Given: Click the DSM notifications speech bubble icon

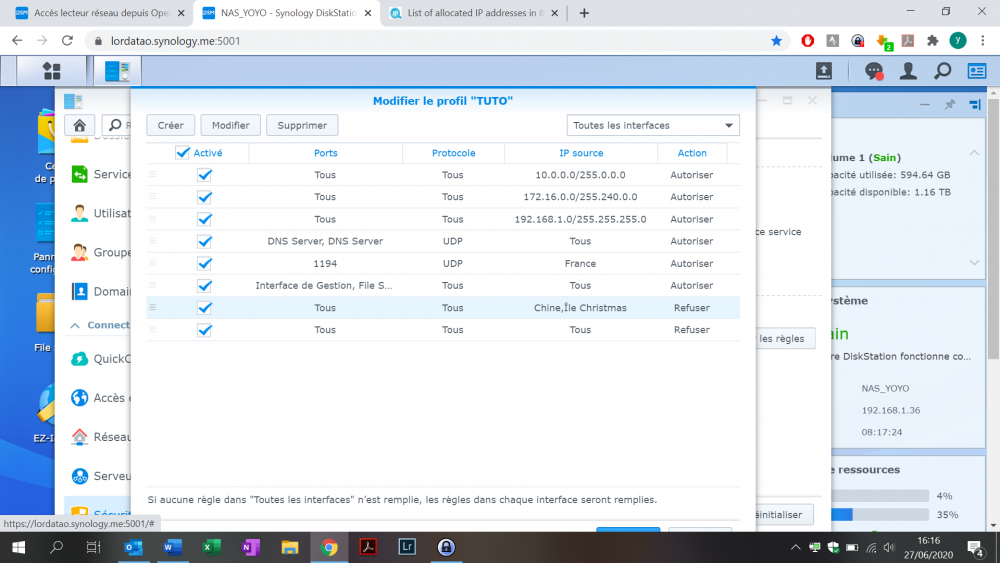Looking at the screenshot, I should coord(874,71).
